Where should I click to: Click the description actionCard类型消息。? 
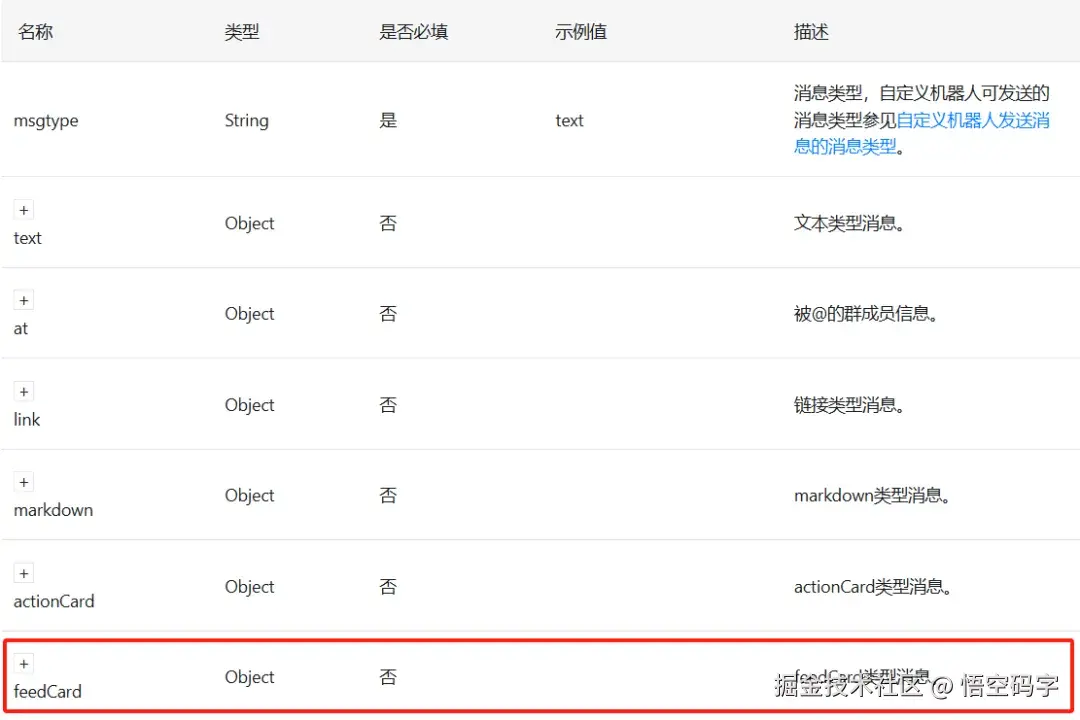tap(873, 586)
